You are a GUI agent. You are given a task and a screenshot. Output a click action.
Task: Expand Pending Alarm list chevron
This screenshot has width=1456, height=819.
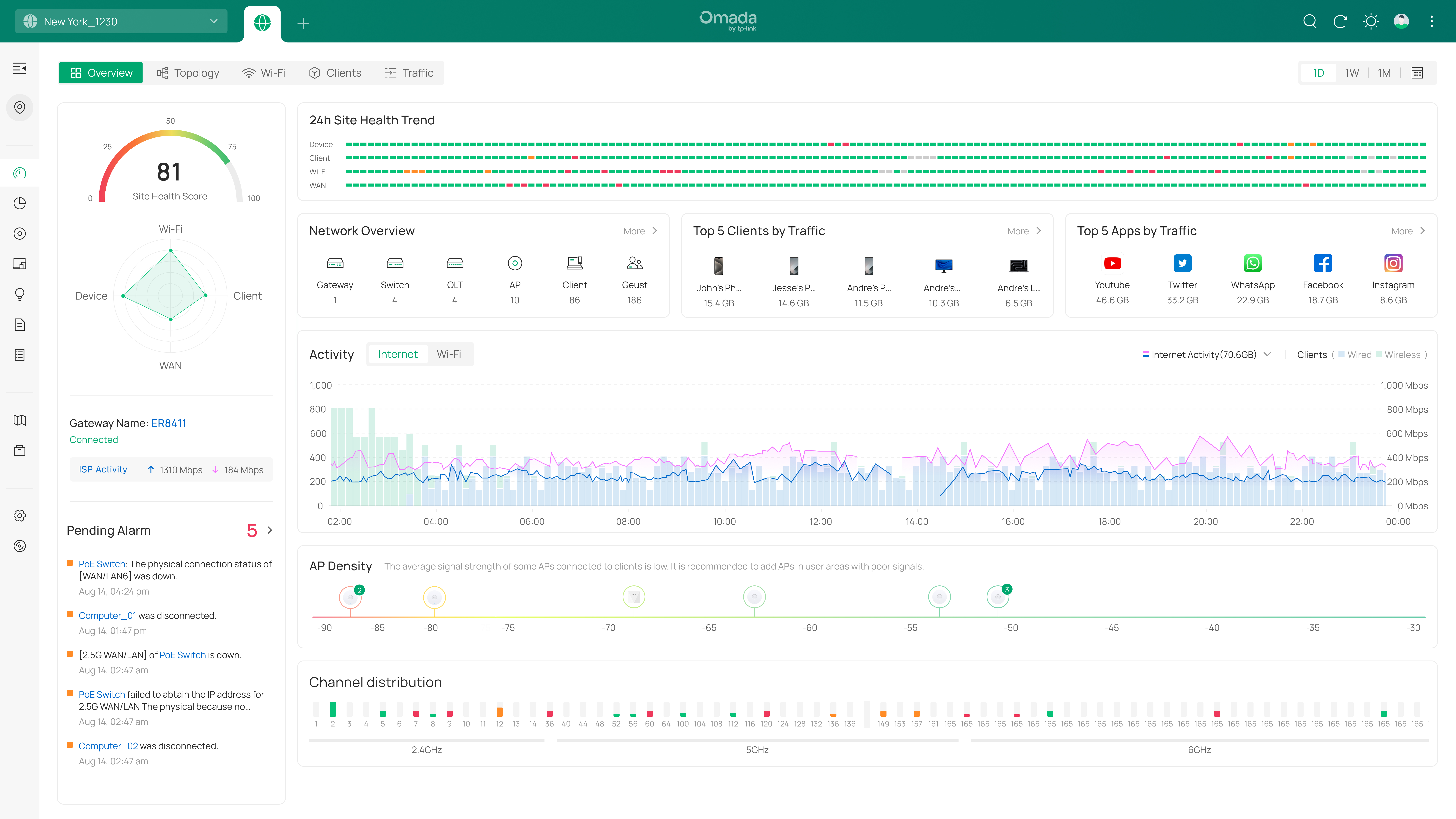270,530
